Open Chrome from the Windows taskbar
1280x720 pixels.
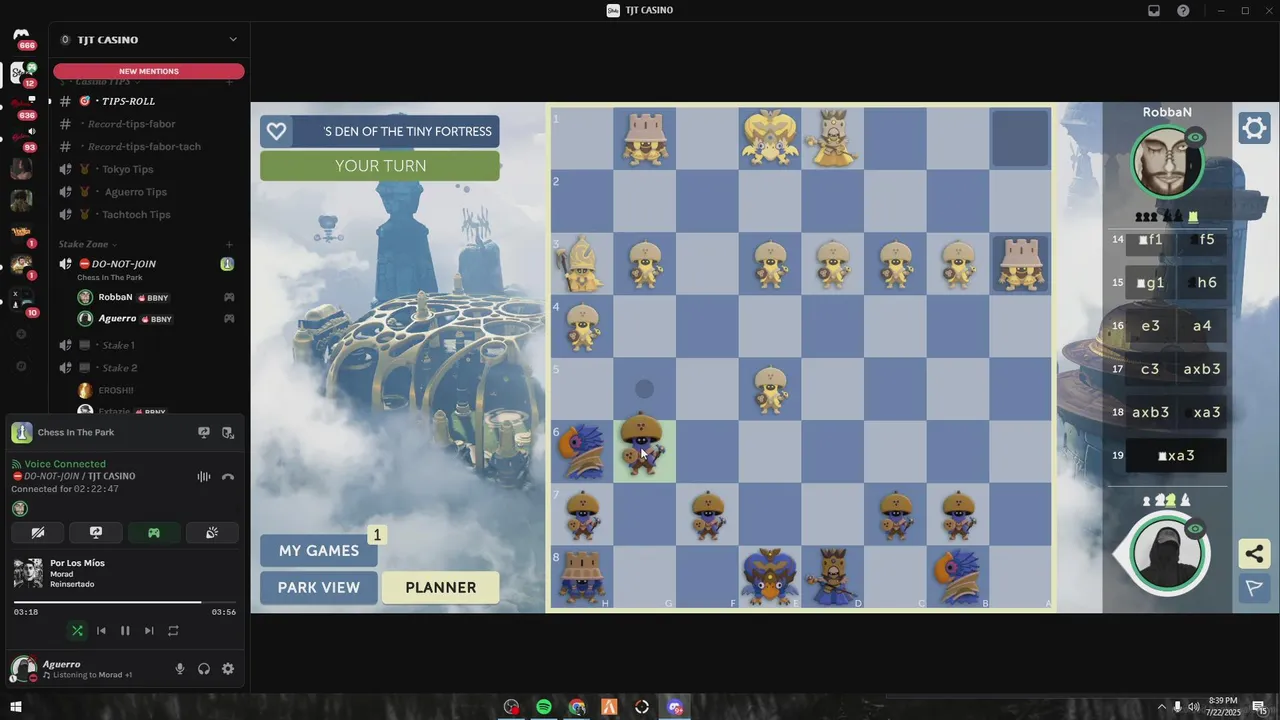pos(577,707)
